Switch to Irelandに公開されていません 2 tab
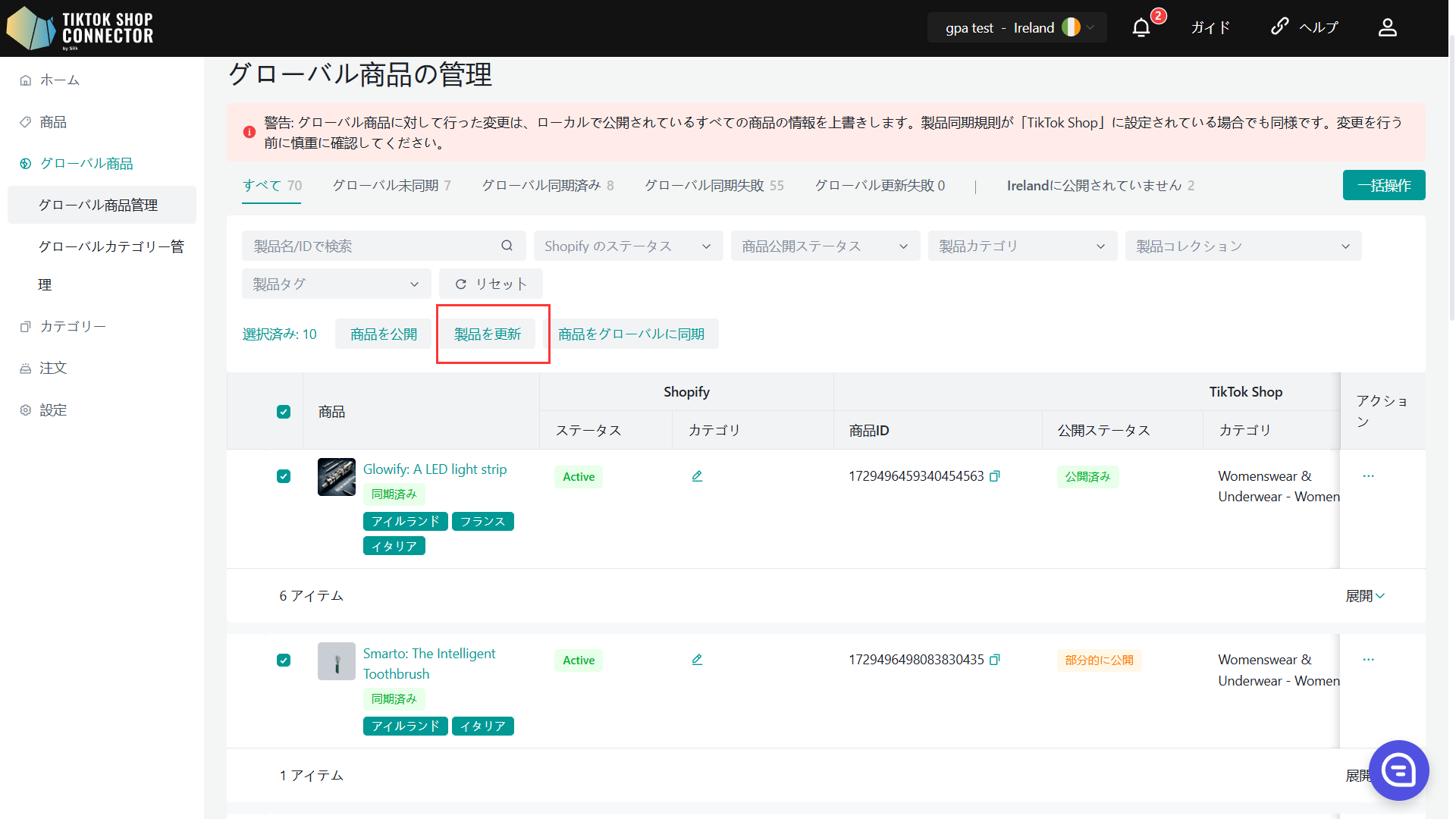Image resolution: width=1456 pixels, height=819 pixels. pyautogui.click(x=1100, y=186)
